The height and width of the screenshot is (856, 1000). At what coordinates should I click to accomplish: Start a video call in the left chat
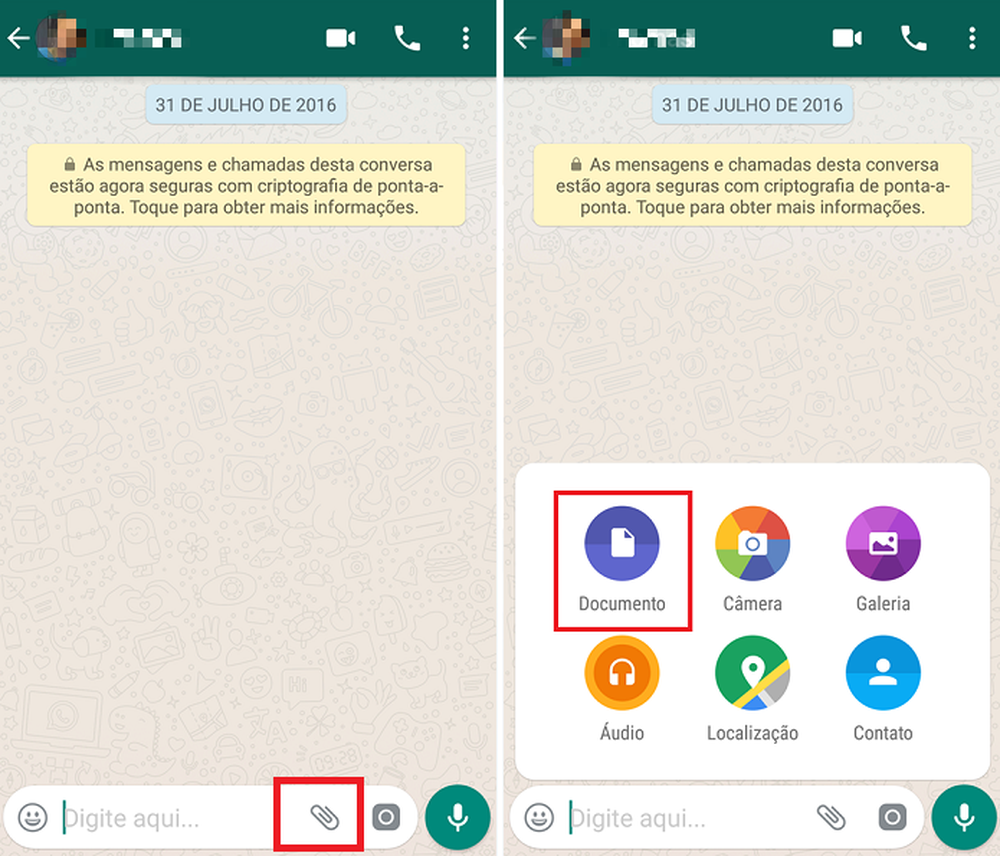[x=341, y=38]
